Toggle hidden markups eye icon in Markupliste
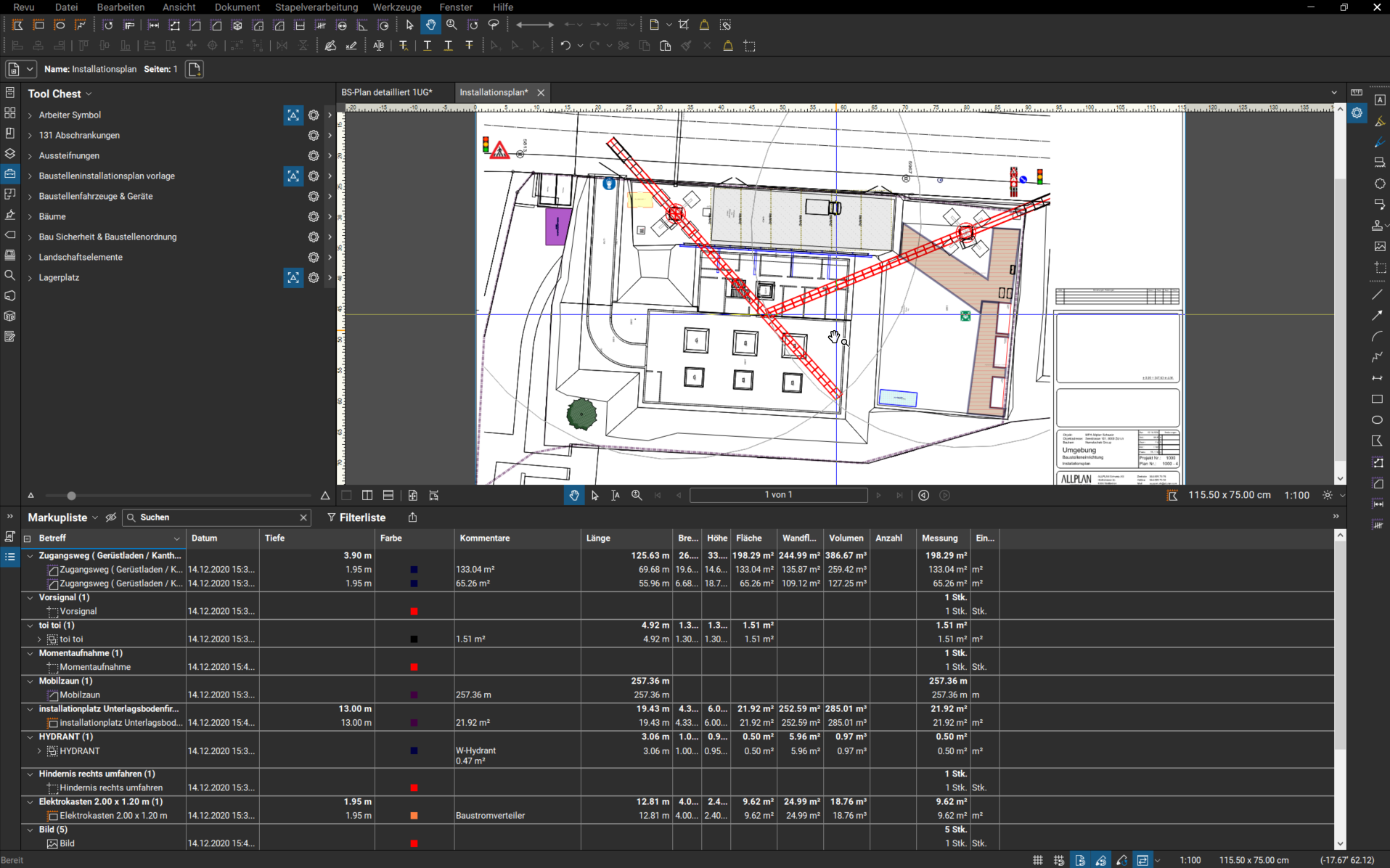This screenshot has height=868, width=1390. [111, 517]
